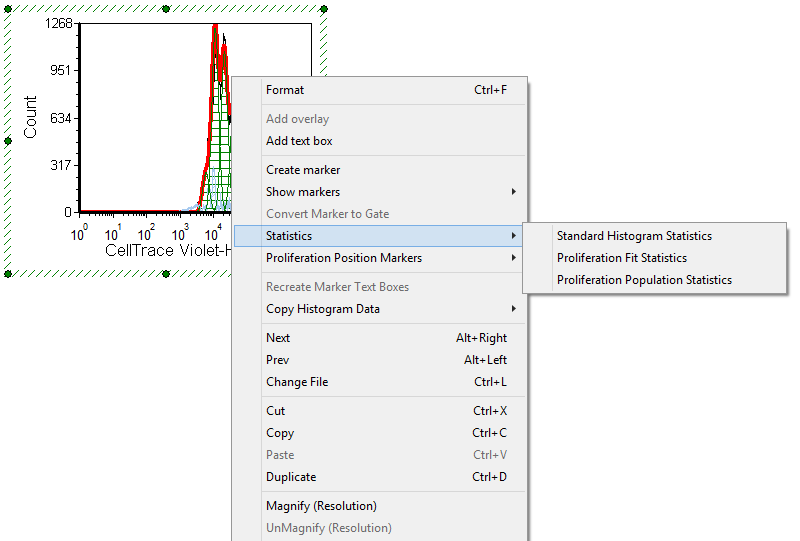Choose Proliferation Fit Statistics
The image size is (800, 541).
click(621, 258)
